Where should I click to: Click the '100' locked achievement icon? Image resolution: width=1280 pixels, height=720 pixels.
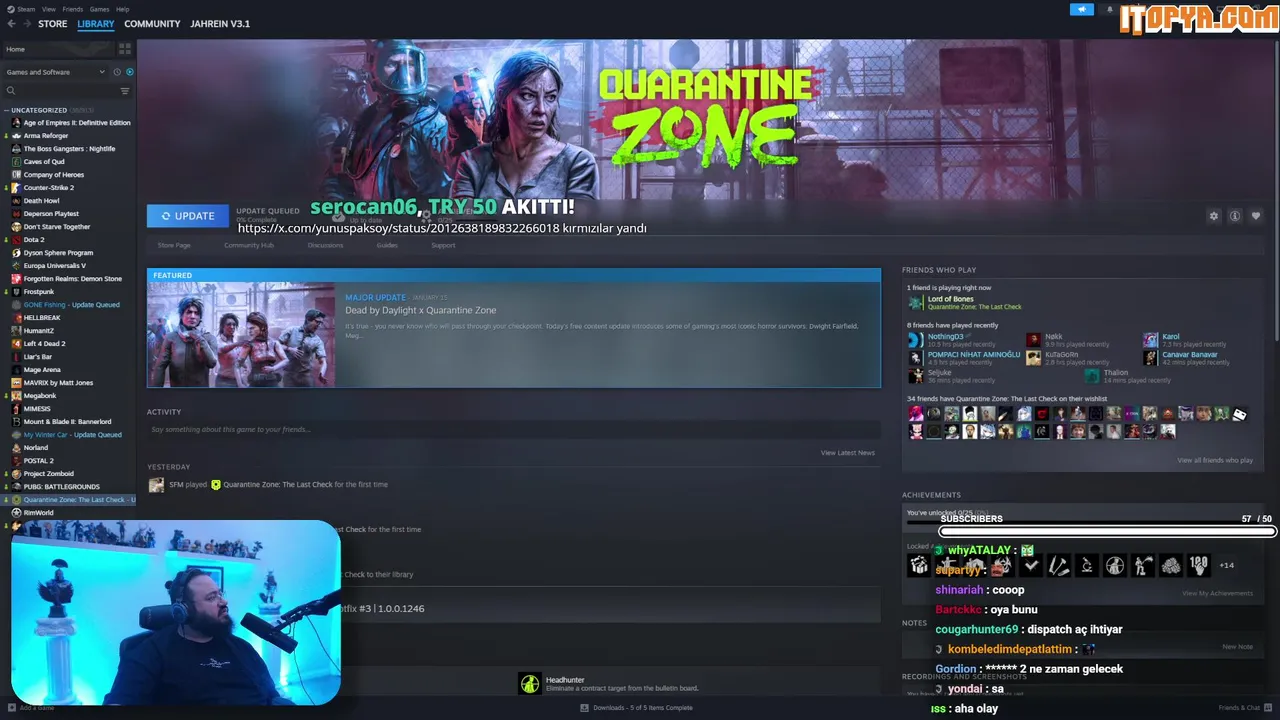(x=1199, y=566)
